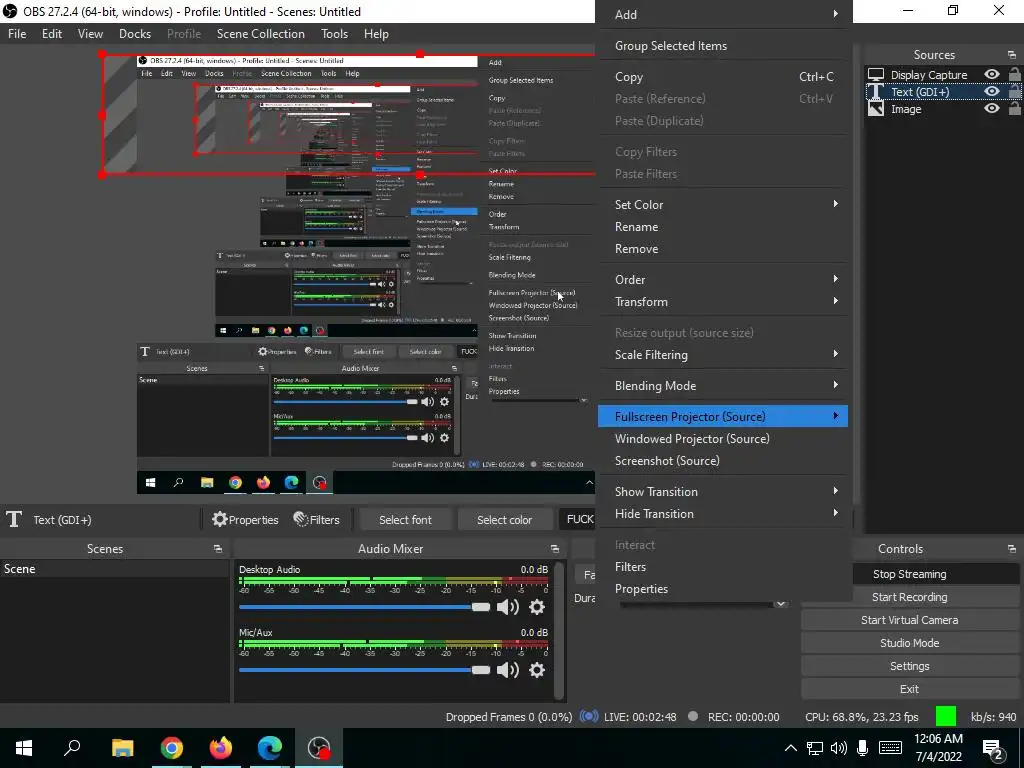Expand Hide Transition submenu

[x=723, y=513]
